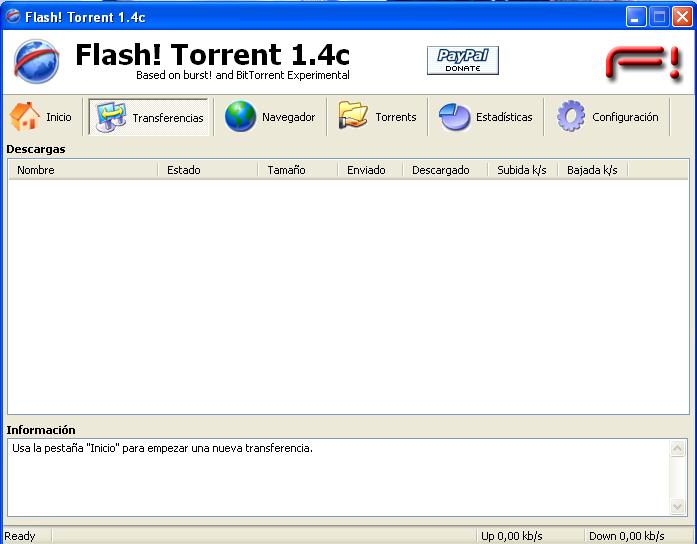Click the Información scrollbar up arrow
697x544 pixels.
677,448
